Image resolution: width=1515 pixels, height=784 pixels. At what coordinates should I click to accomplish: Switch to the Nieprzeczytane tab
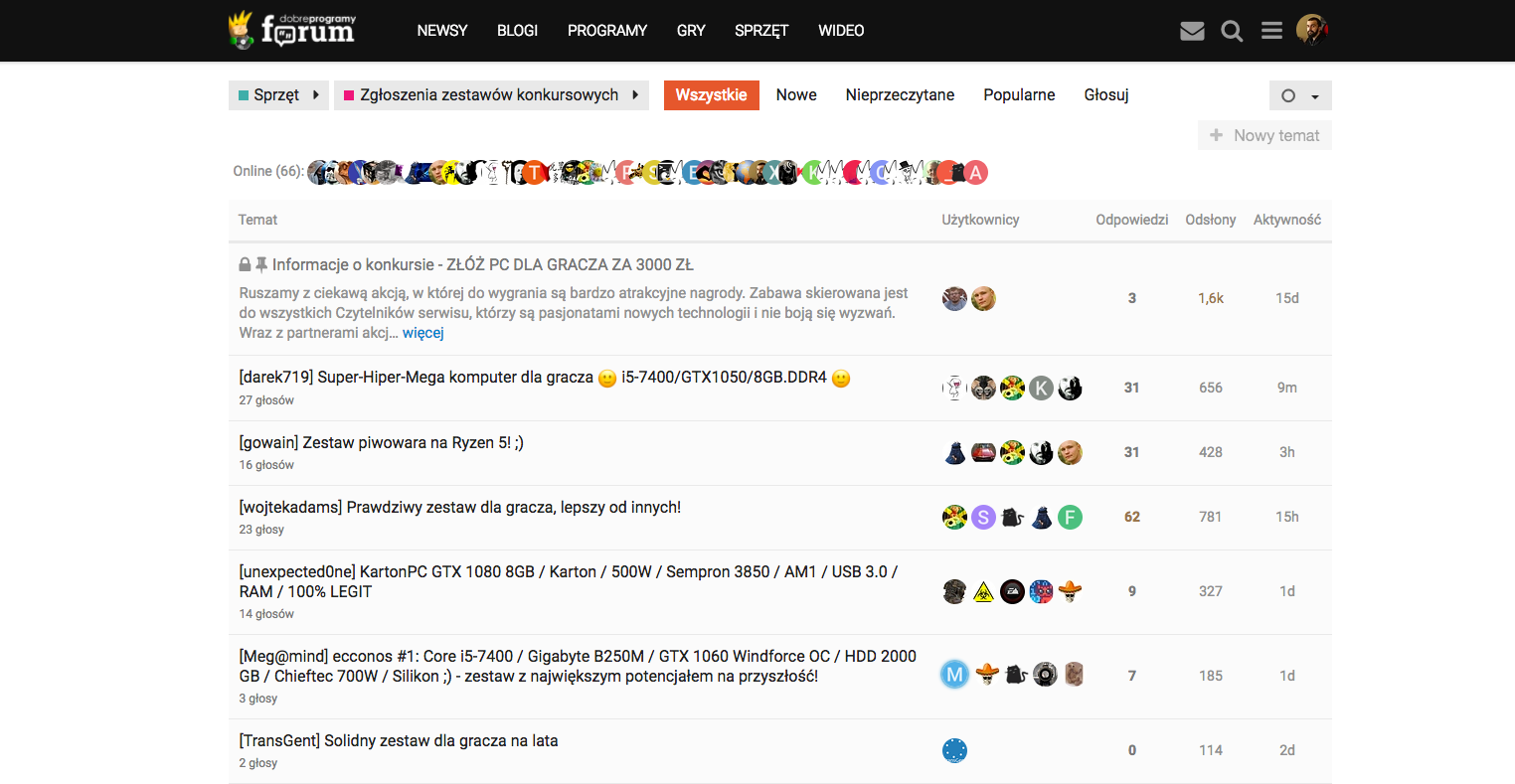[x=900, y=95]
